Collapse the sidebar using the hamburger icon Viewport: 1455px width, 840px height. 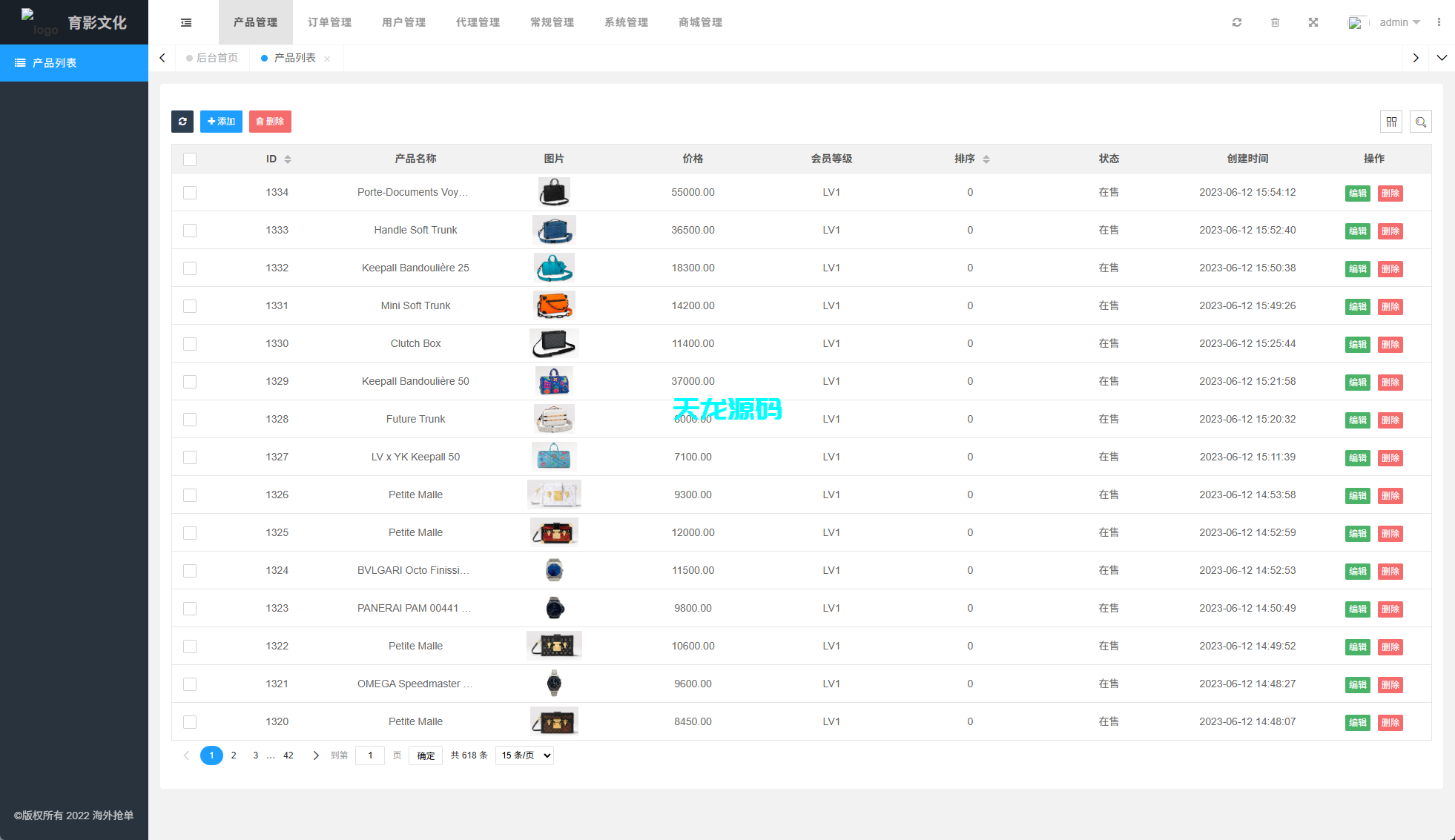point(185,22)
